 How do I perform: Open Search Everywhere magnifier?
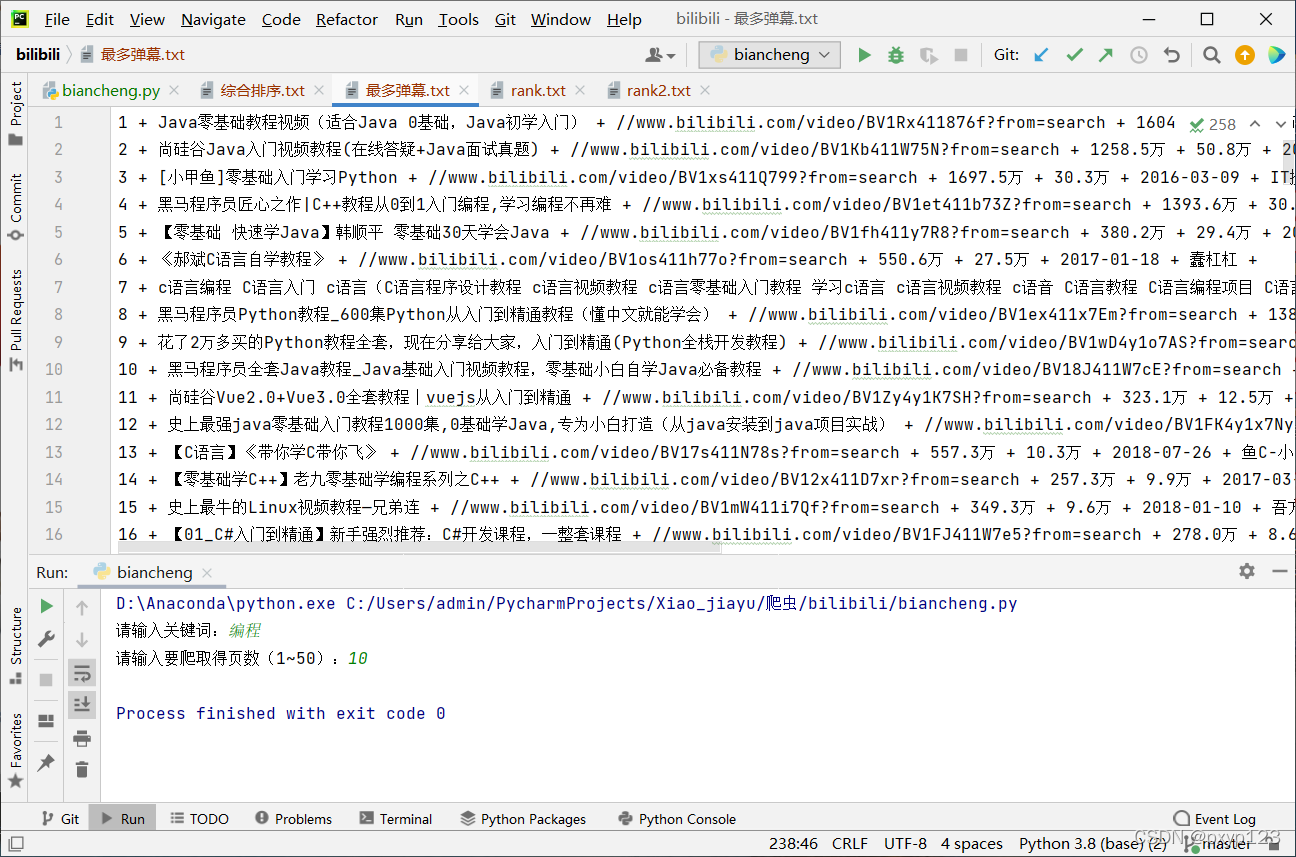click(x=1211, y=55)
